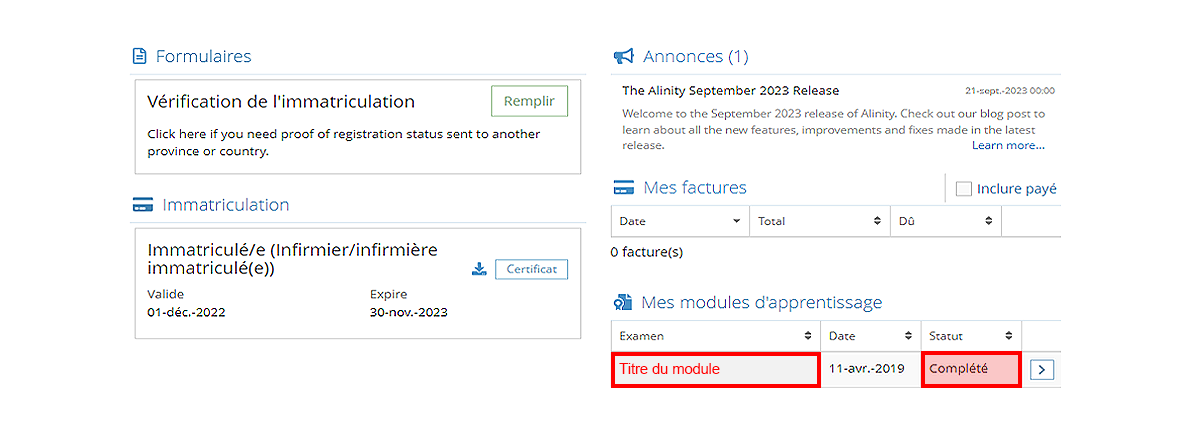Sort modules by the Examen column
This screenshot has width=1200, height=435.
(807, 336)
